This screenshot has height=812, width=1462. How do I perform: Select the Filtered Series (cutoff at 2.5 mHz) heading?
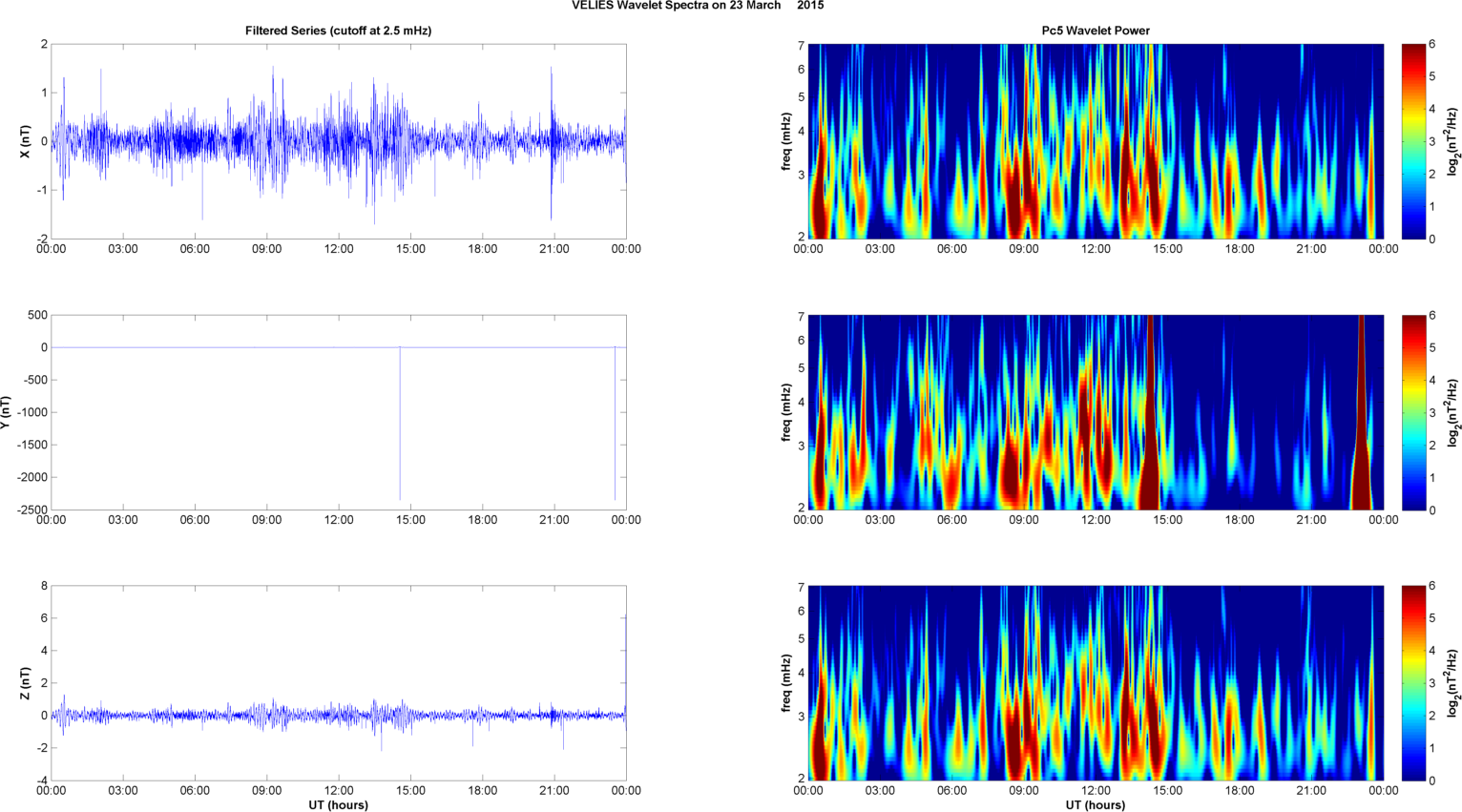click(339, 31)
